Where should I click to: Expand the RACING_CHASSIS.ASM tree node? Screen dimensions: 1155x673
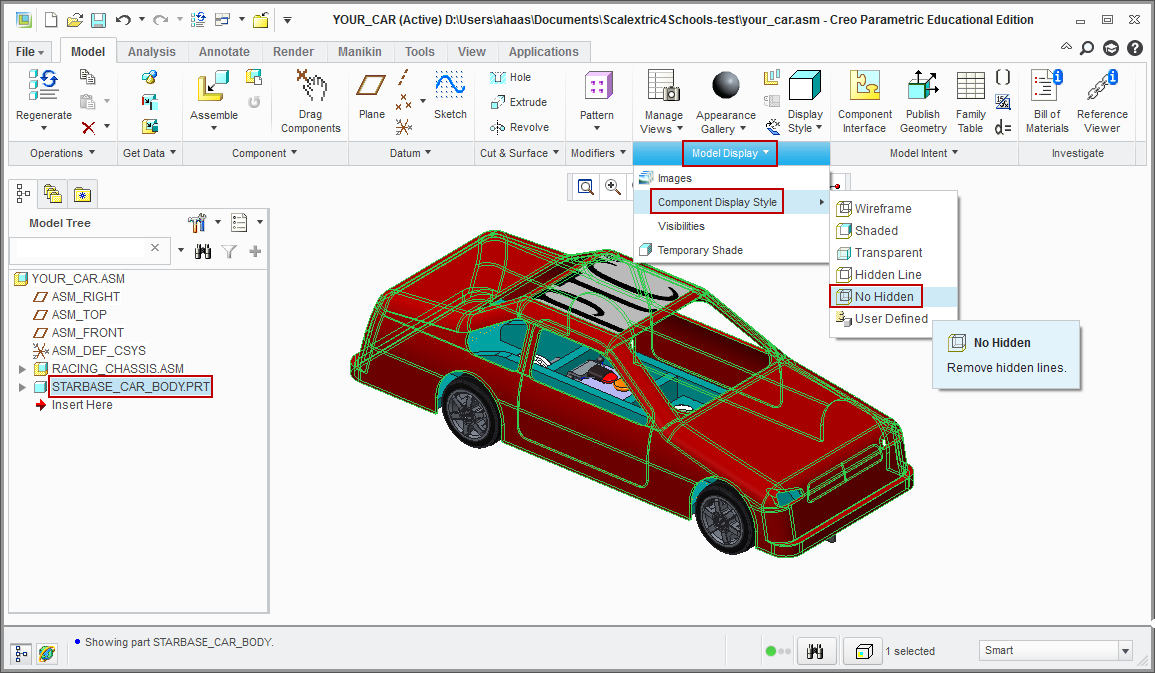(22, 369)
